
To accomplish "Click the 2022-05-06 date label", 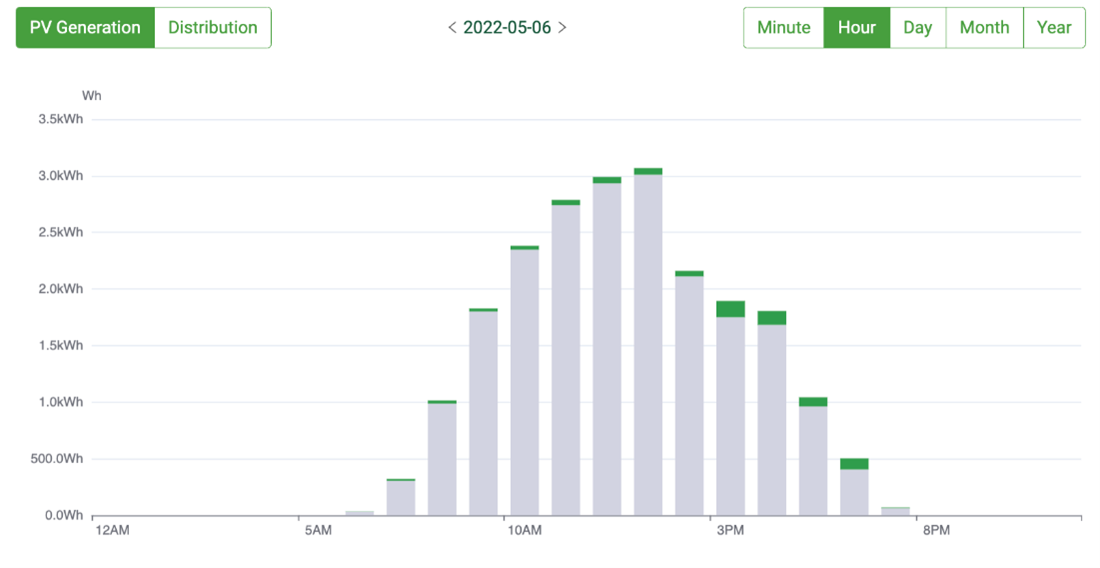I will point(507,28).
